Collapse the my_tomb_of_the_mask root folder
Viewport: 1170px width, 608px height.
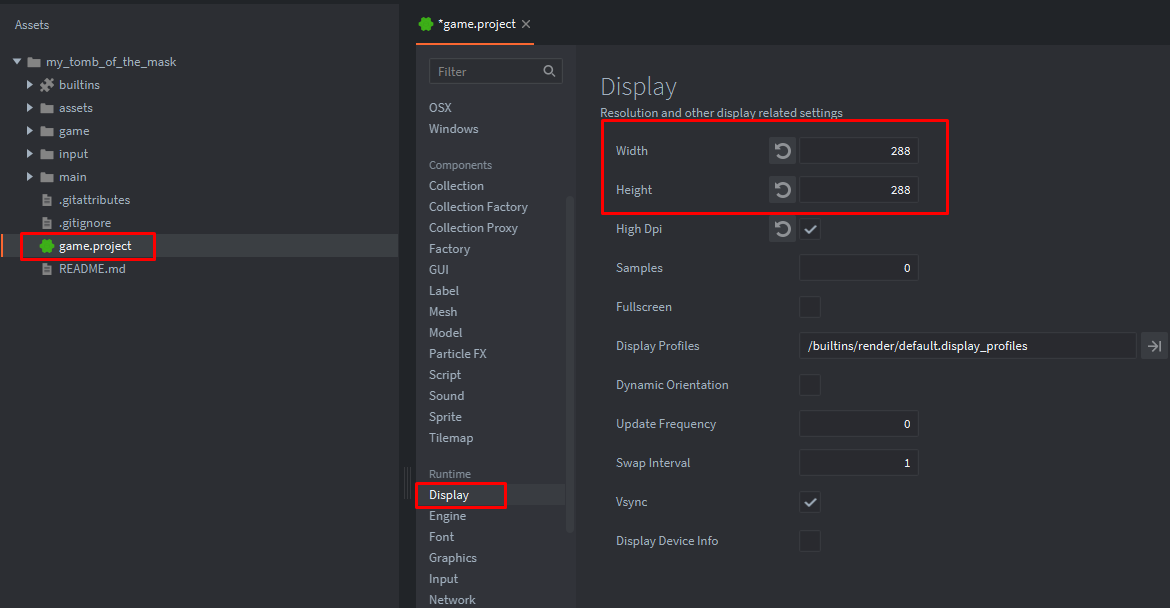(17, 62)
